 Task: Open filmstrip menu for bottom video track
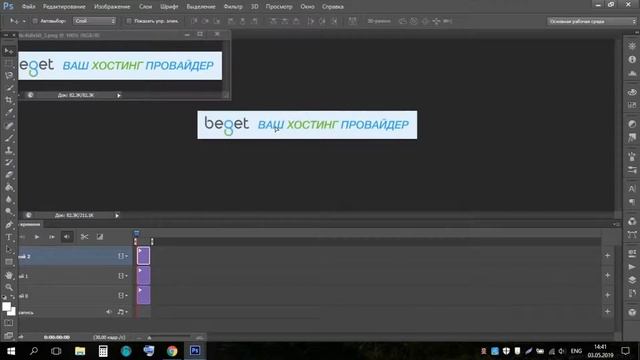(x=122, y=295)
